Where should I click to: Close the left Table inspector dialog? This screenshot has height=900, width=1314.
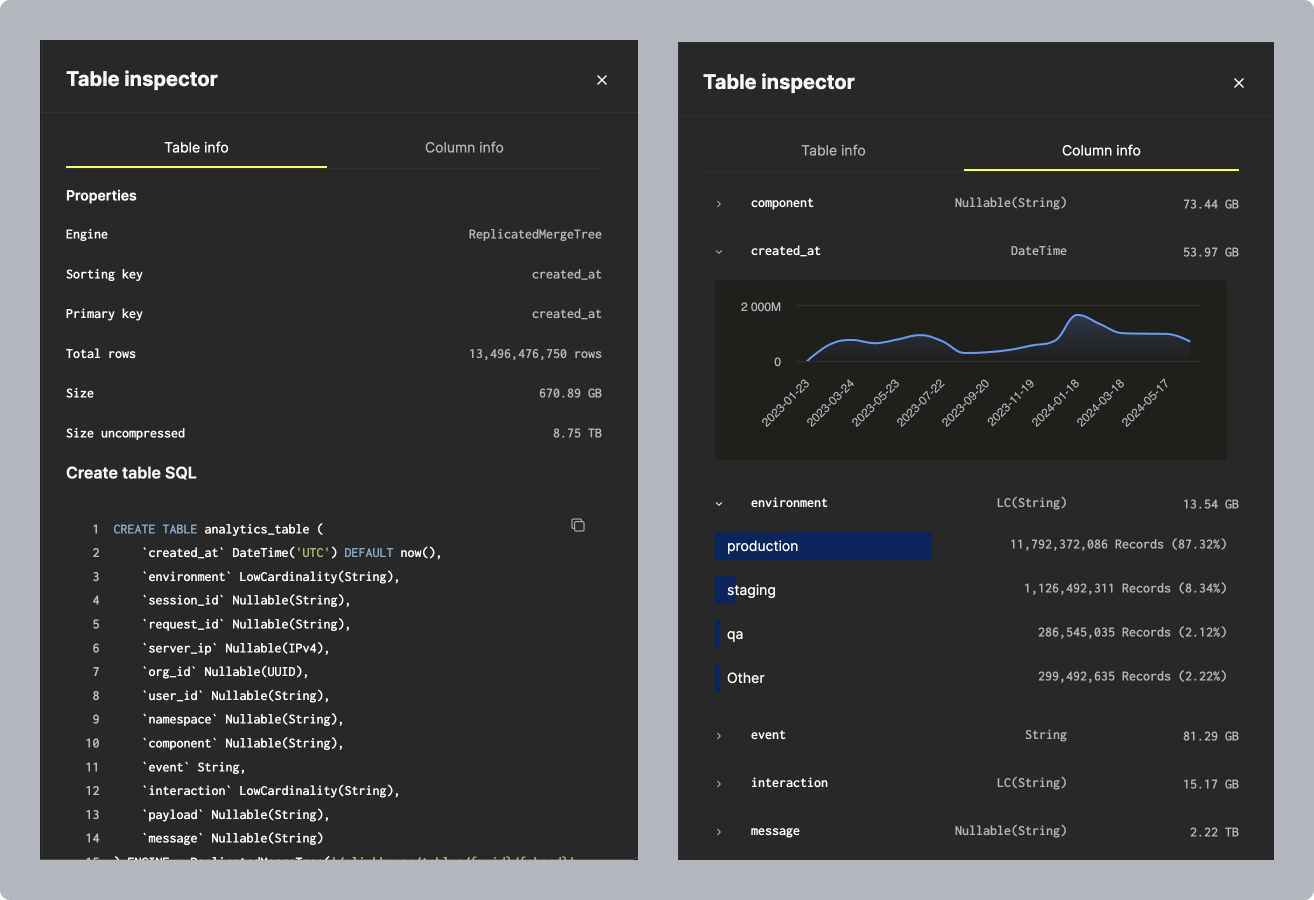tap(602, 79)
